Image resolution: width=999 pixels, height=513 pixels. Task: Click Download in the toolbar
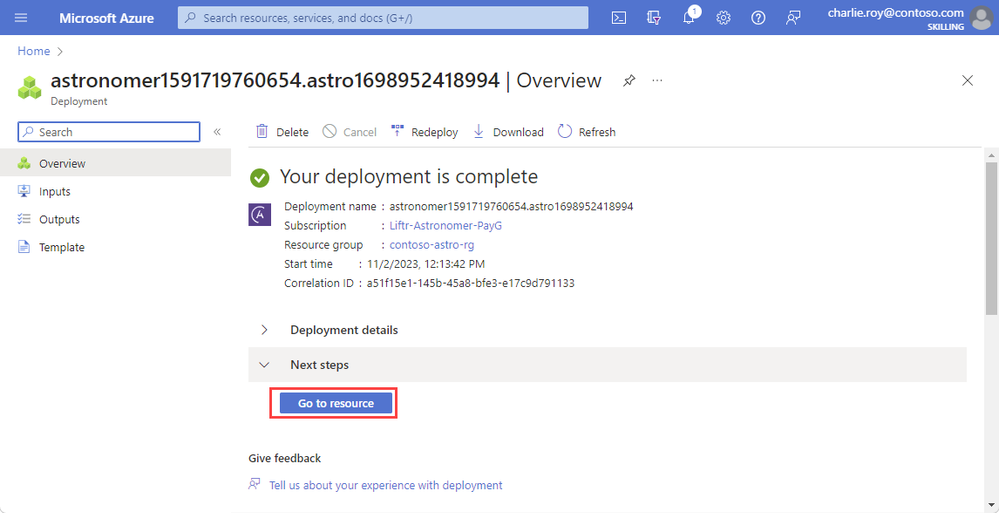point(508,132)
